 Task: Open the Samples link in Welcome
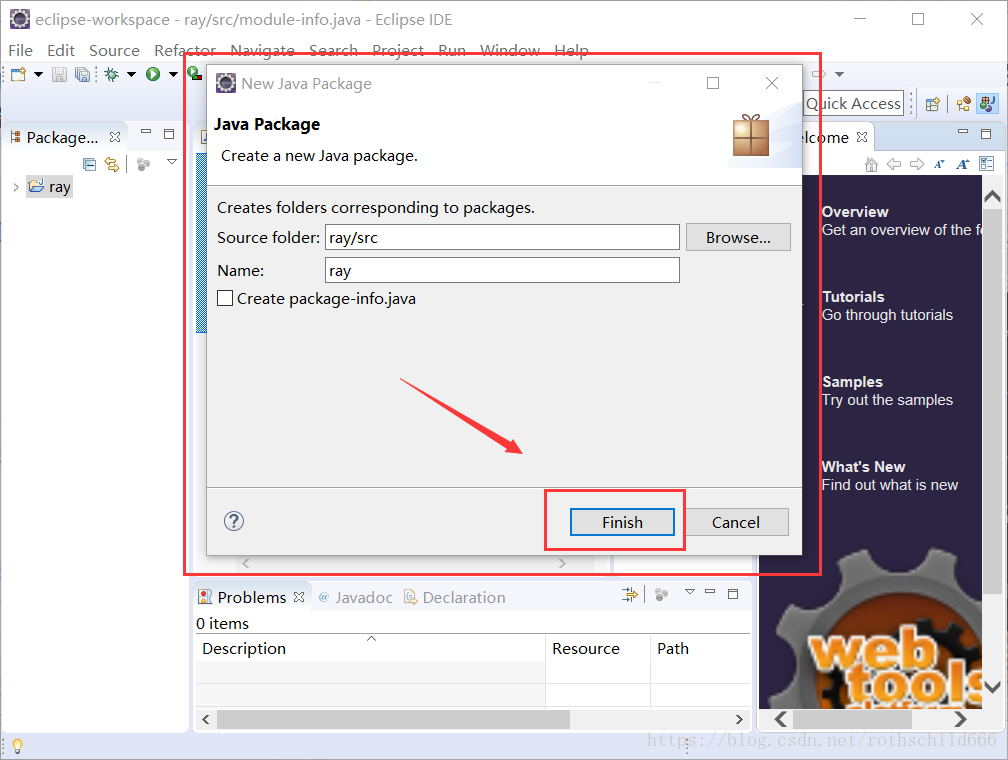(852, 382)
